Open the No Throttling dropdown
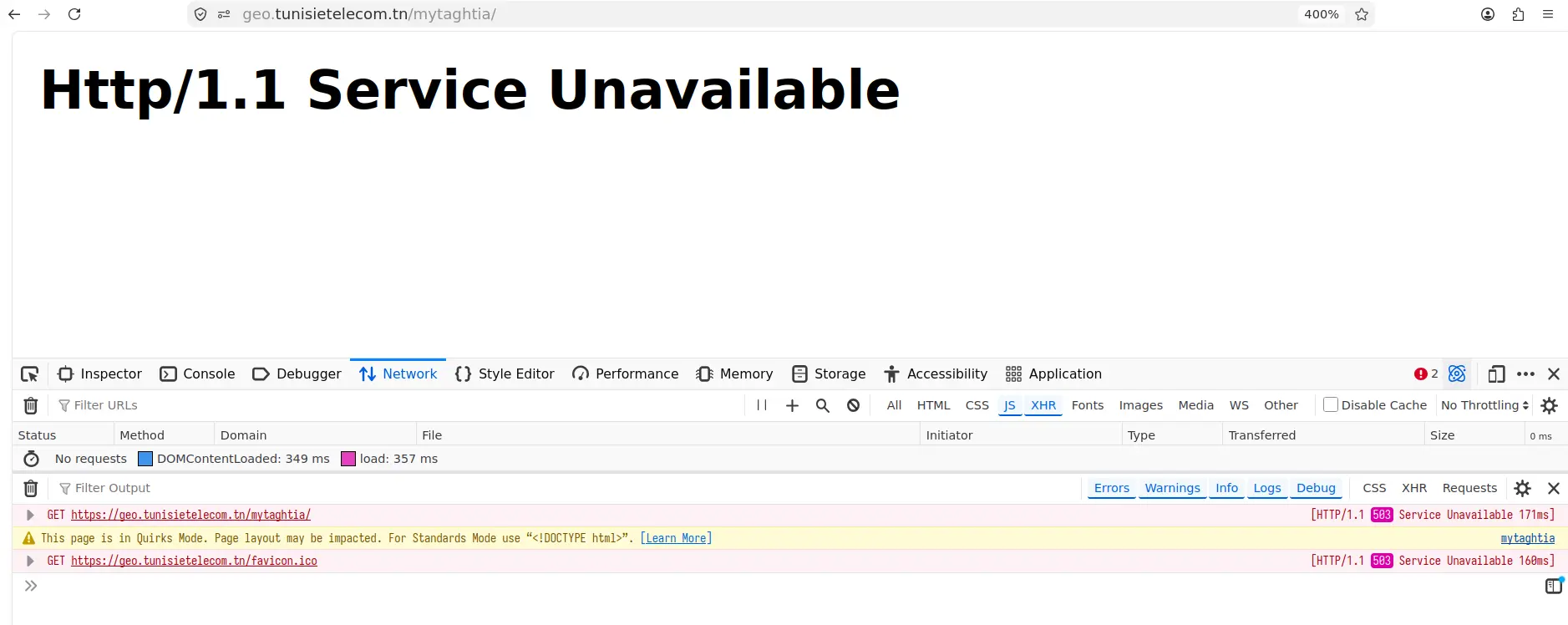This screenshot has width=1568, height=625. coord(1485,405)
